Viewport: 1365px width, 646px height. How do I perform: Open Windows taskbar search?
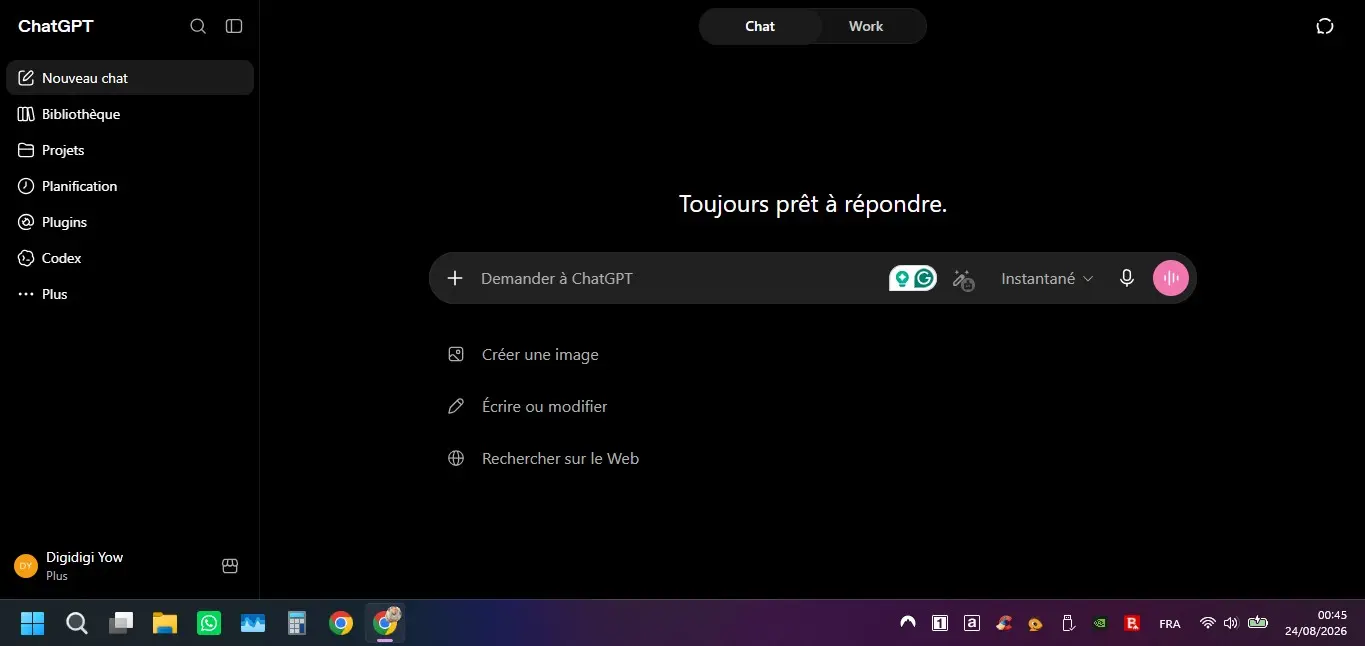77,623
